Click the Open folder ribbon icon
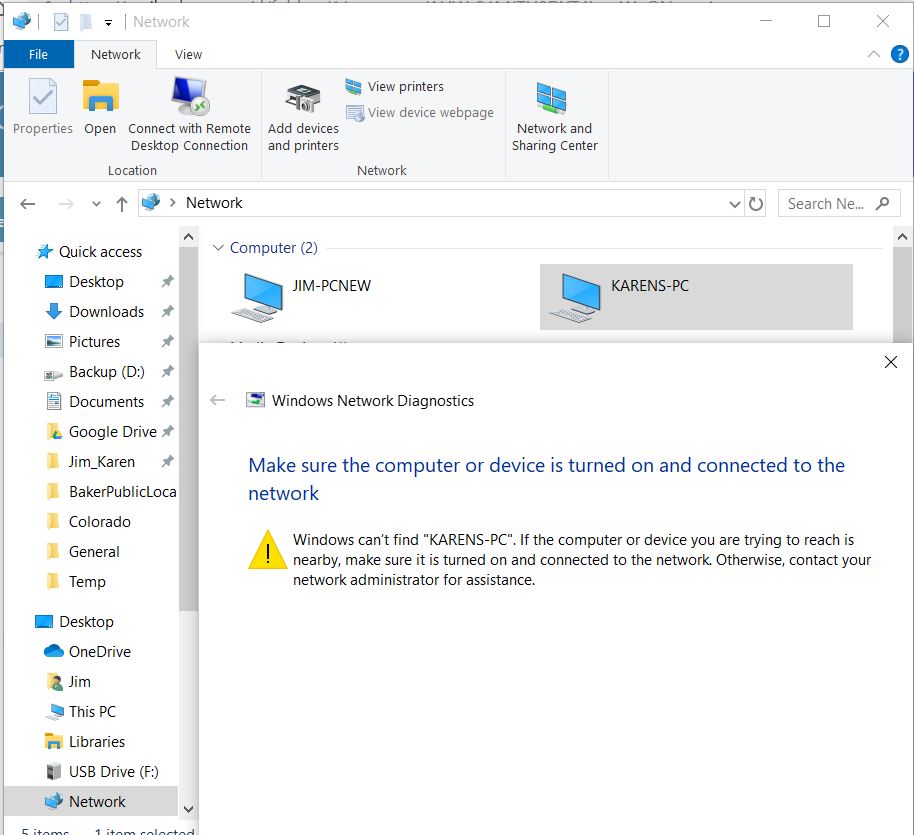Screen dimensions: 914x835 click(100, 96)
